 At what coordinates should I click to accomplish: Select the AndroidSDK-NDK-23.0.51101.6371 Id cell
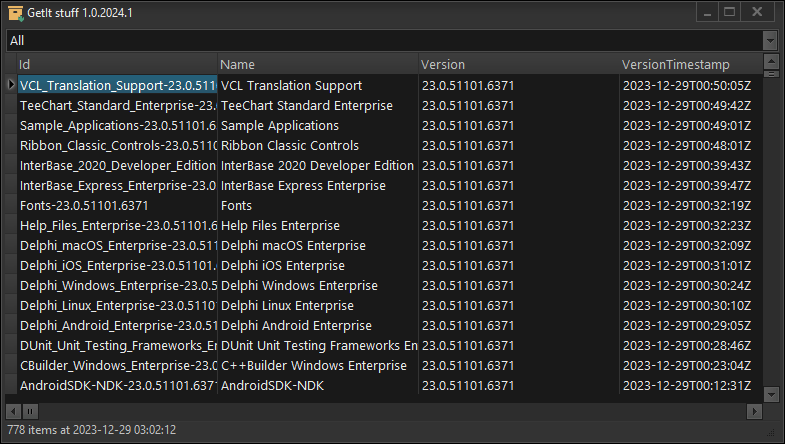[118, 385]
